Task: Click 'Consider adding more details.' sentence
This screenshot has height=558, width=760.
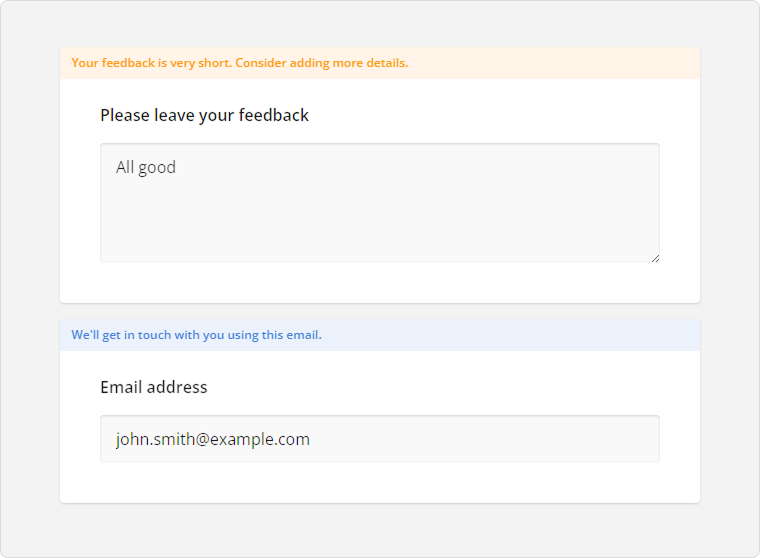Action: click(x=321, y=63)
